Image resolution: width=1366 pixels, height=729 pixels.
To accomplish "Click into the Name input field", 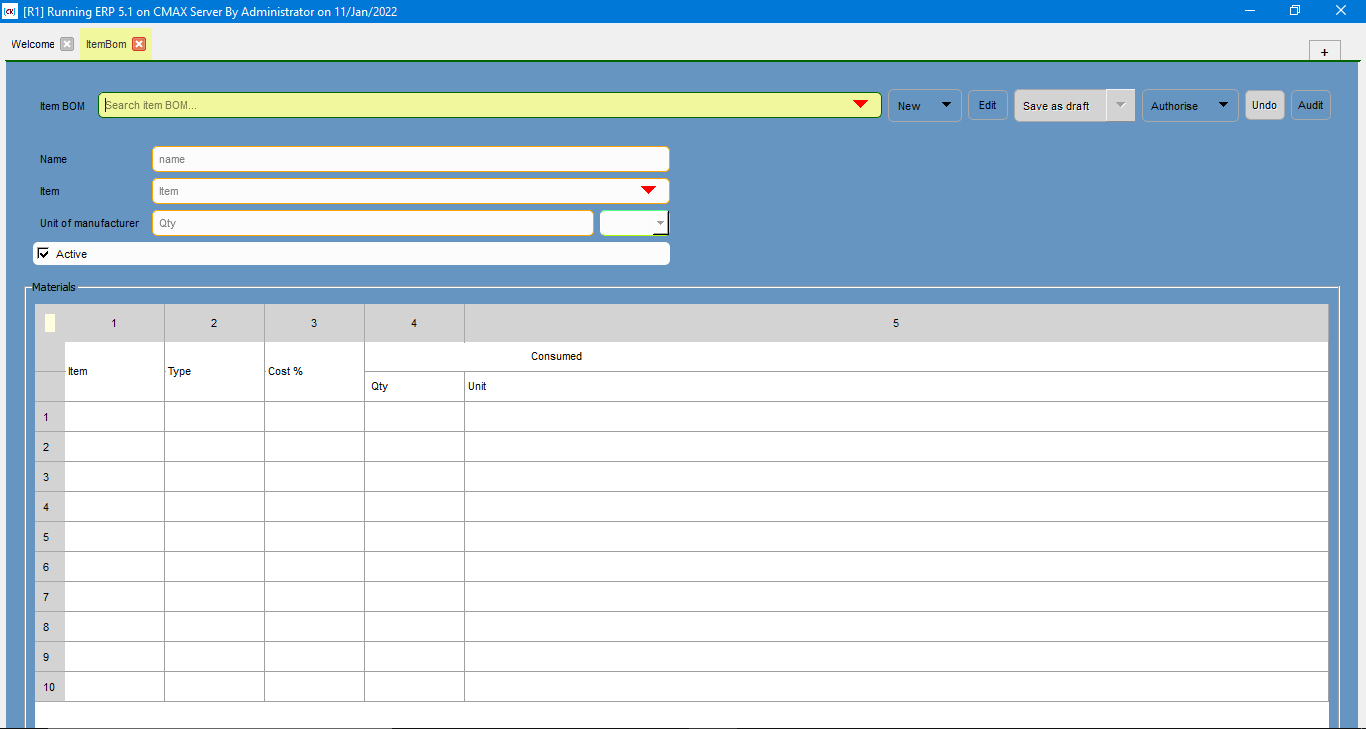I will click(x=410, y=159).
